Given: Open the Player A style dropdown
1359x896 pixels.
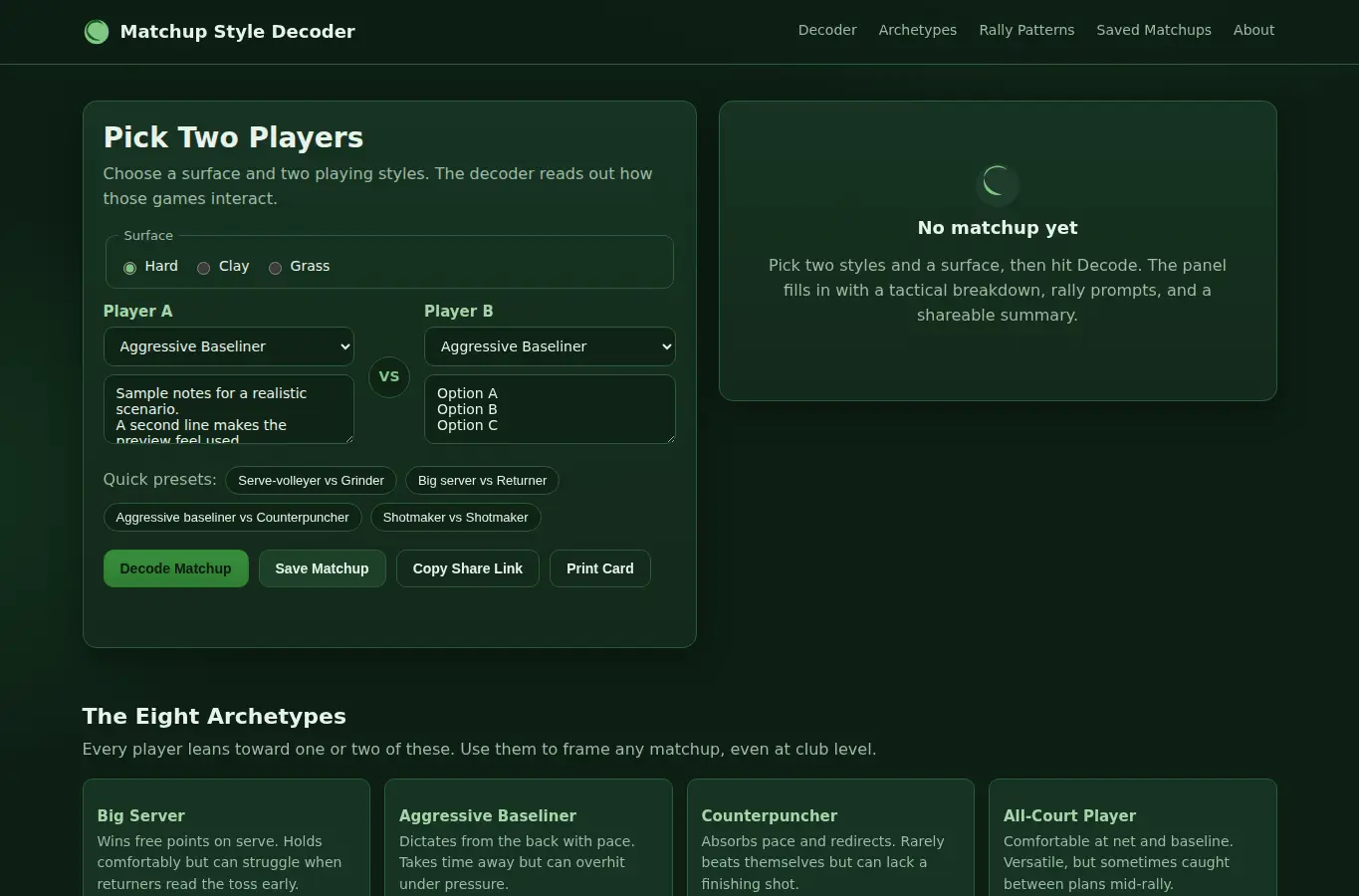Looking at the screenshot, I should point(229,346).
